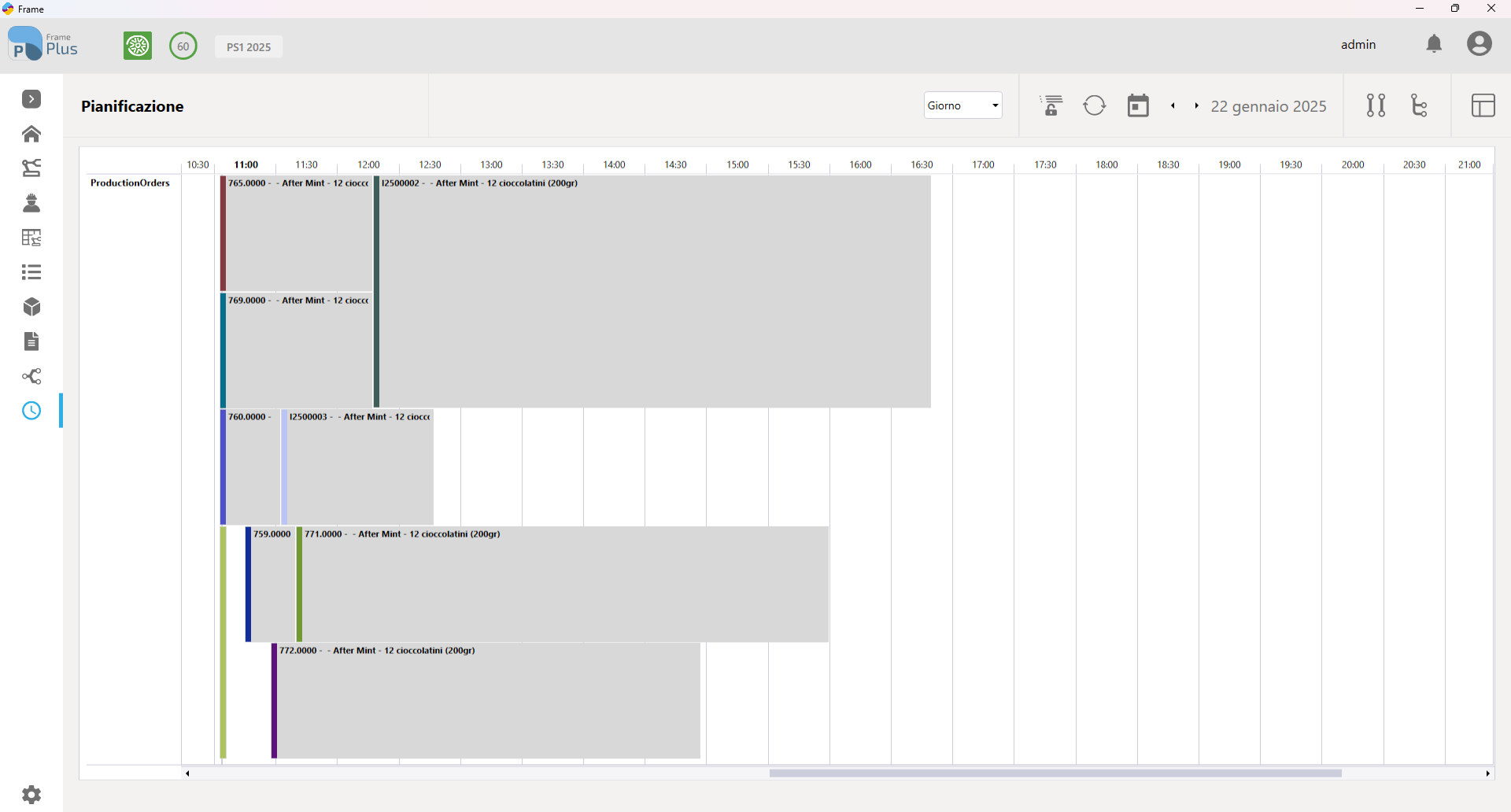Screen dimensions: 1511x812
Task: Select order 772.0000 After Mint block
Action: coord(486,701)
